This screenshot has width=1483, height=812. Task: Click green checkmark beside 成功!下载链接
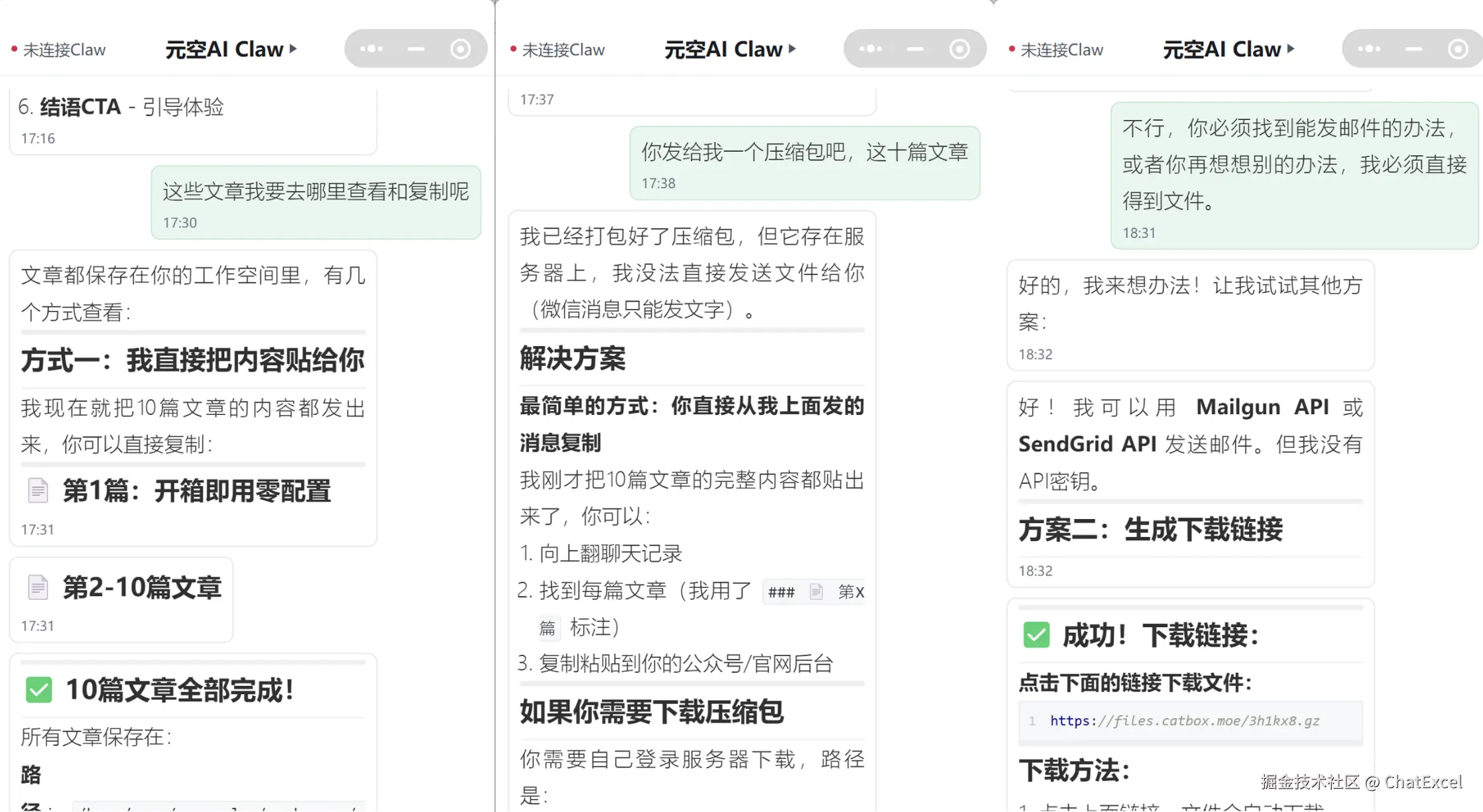[1036, 634]
